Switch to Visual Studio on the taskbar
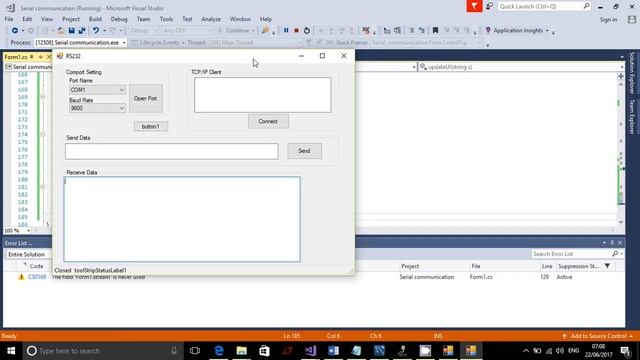This screenshot has width=640, height=360. 311,351
